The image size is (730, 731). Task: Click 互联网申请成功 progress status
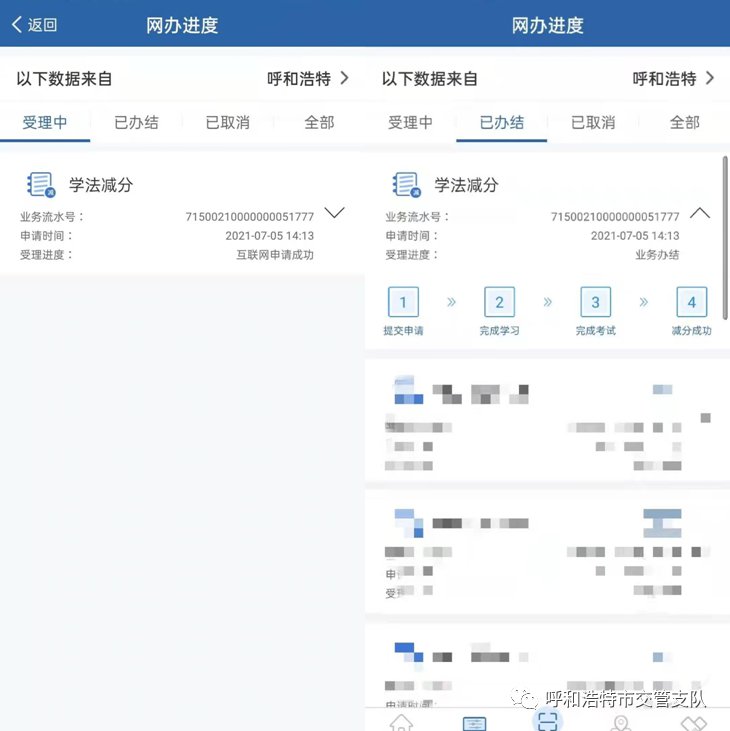pyautogui.click(x=275, y=255)
